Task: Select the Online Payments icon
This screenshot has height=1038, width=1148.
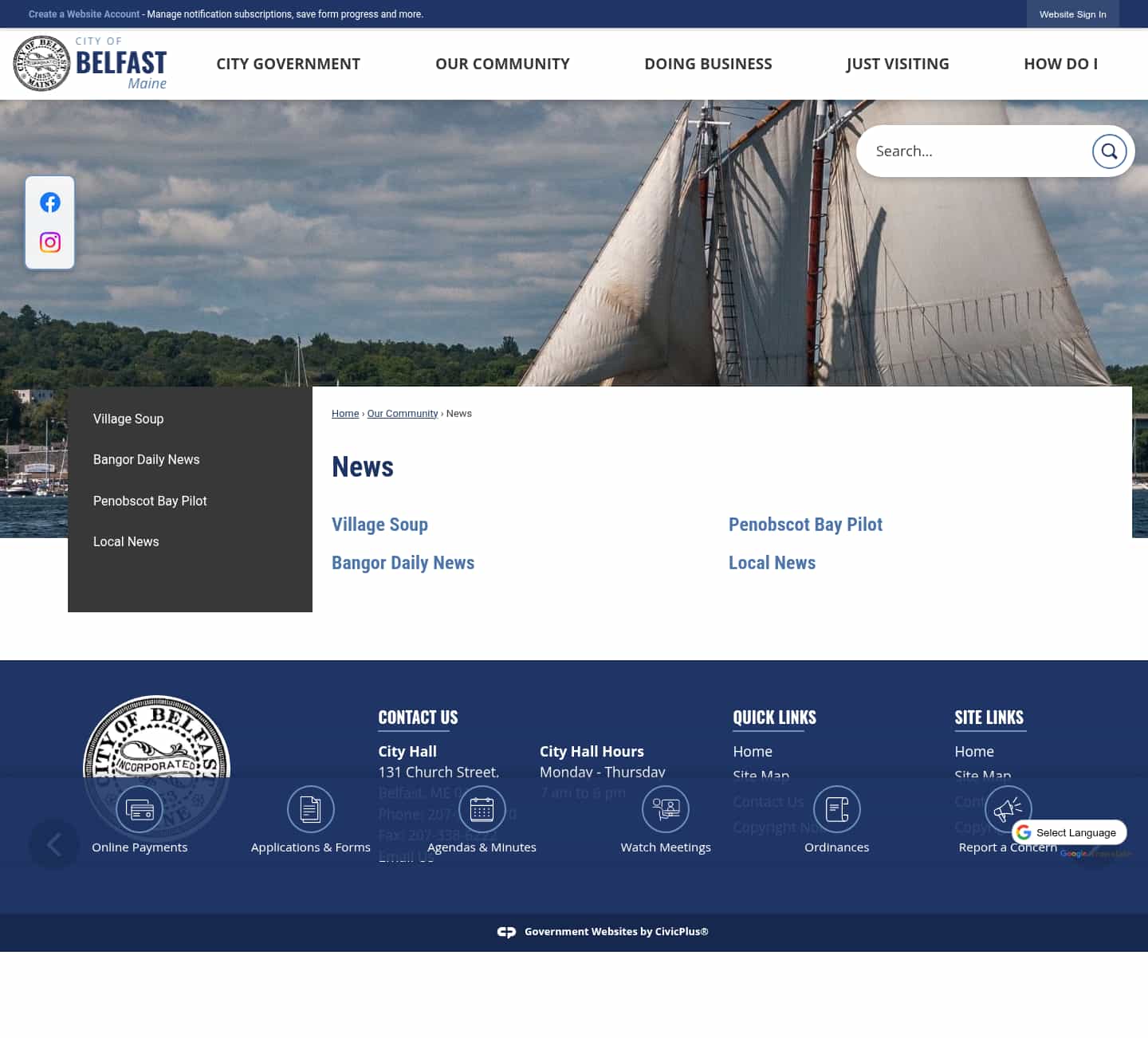Action: point(140,808)
